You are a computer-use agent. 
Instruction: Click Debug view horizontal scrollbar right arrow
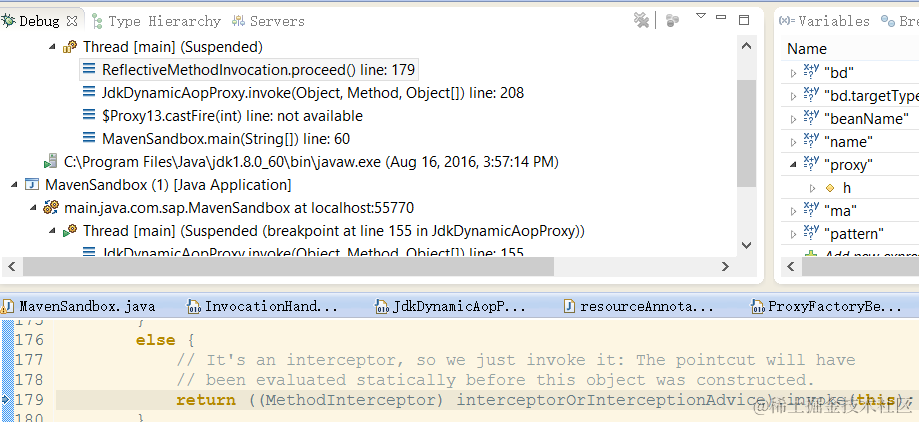click(725, 267)
